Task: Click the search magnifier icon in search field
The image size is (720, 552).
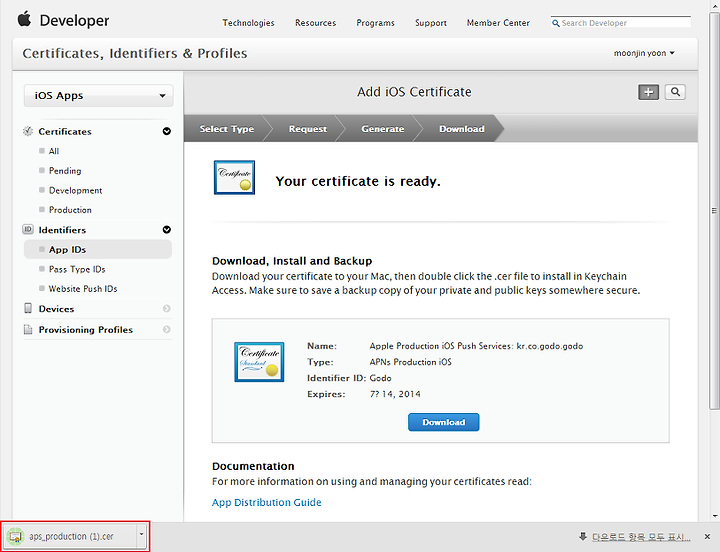Action: [556, 23]
